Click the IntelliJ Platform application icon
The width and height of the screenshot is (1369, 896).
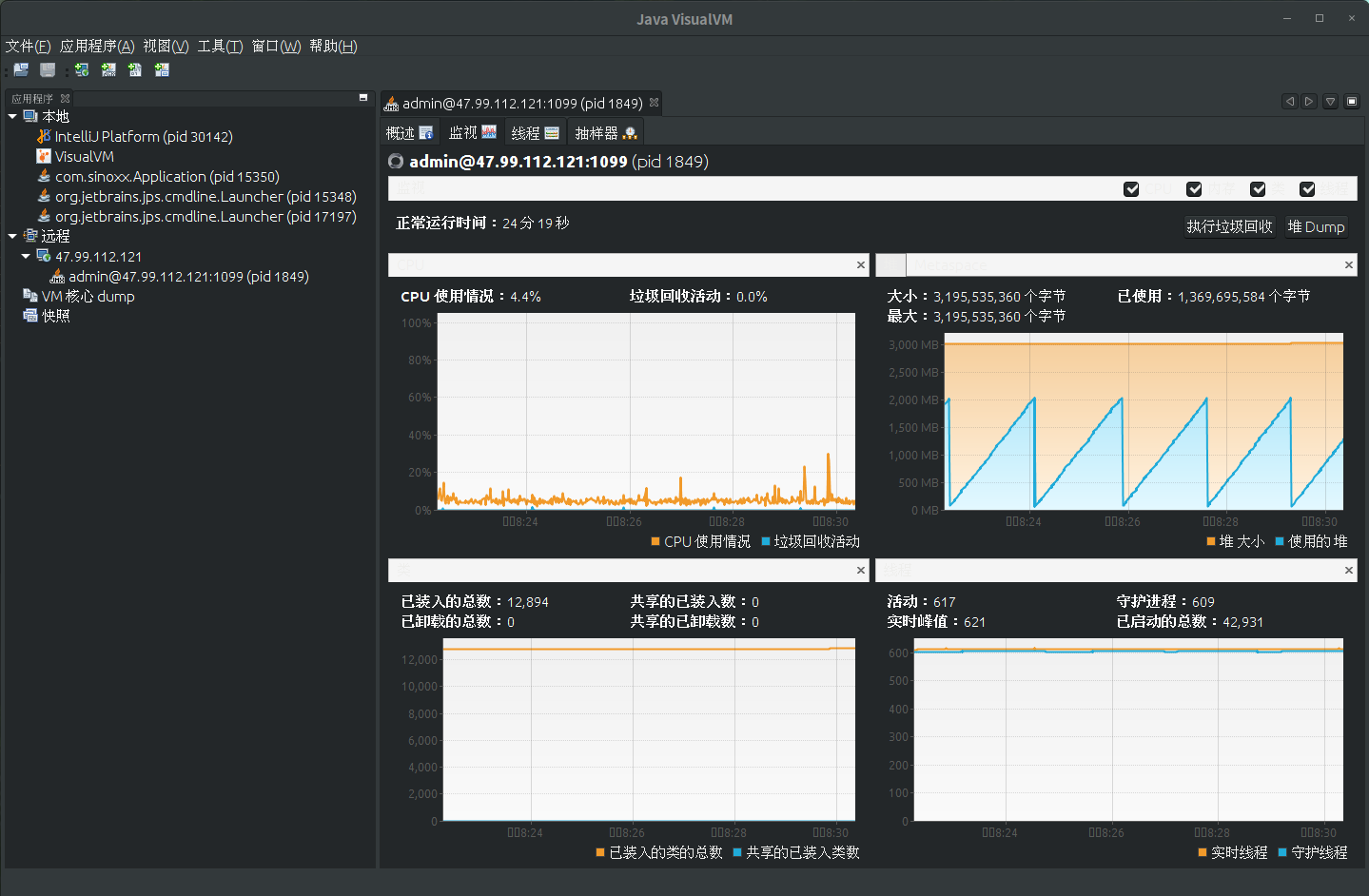44,136
